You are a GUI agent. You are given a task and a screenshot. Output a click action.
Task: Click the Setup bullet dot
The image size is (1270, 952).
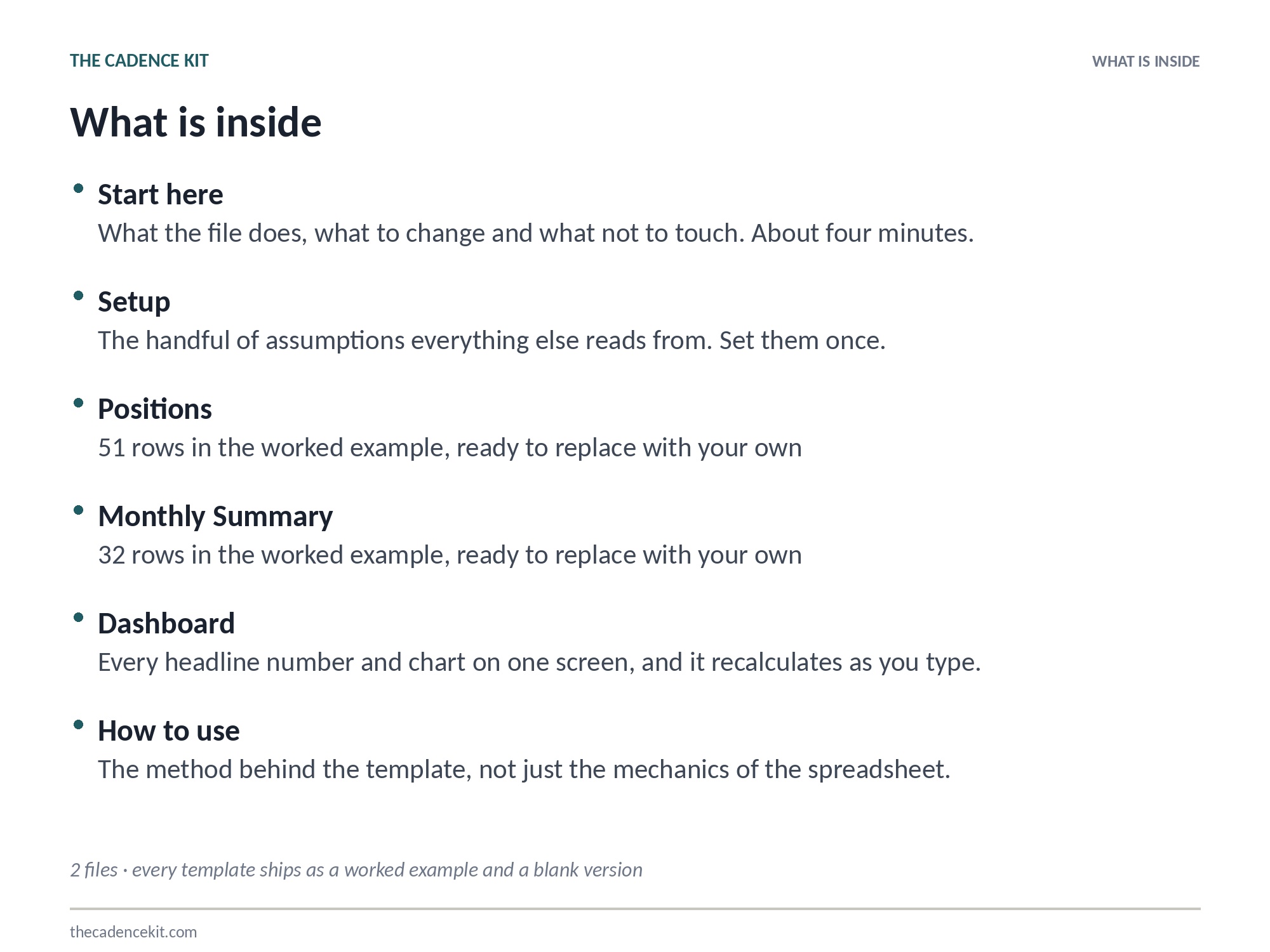click(79, 296)
